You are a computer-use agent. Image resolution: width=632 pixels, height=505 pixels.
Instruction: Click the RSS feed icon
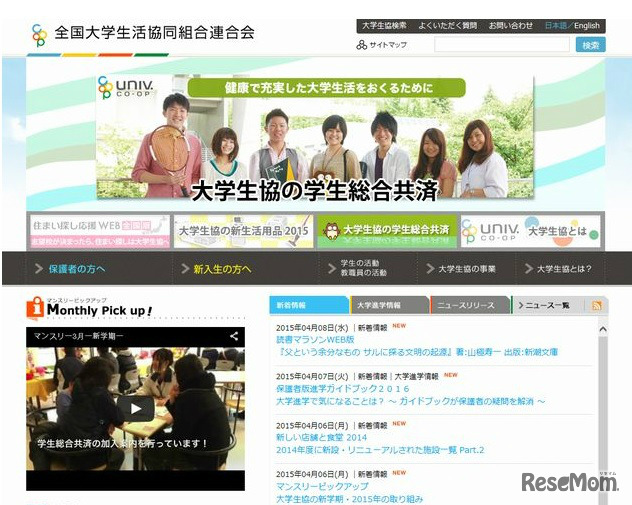(x=597, y=305)
